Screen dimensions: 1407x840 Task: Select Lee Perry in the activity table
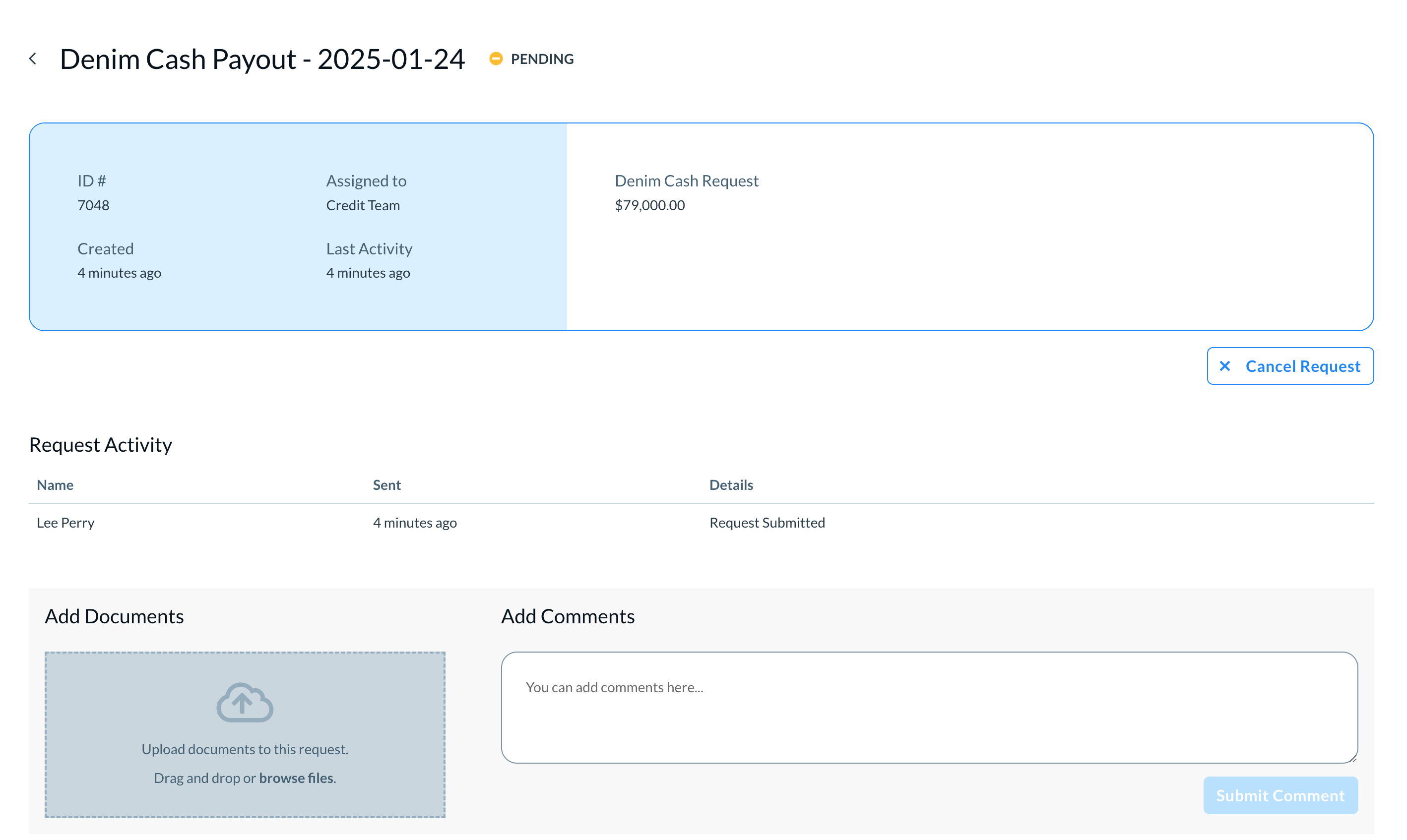65,523
